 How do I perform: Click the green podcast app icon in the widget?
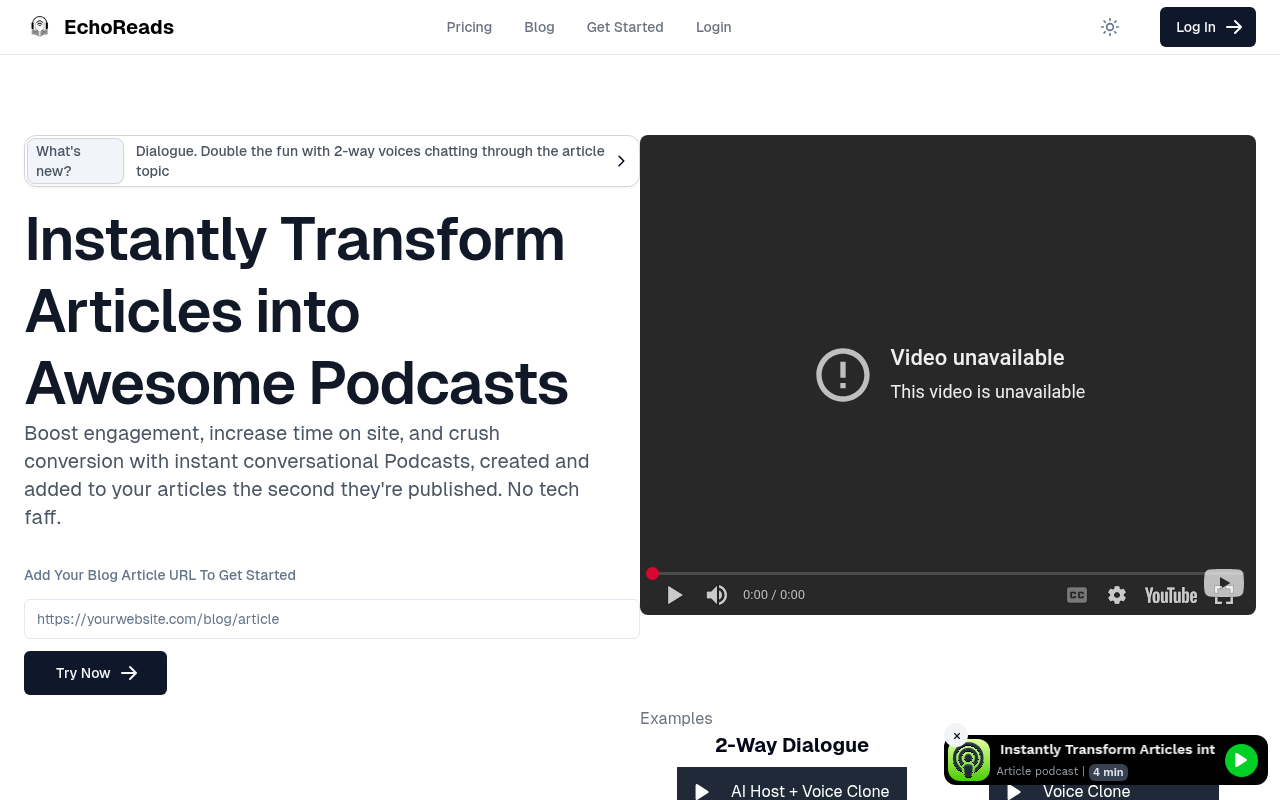click(x=968, y=760)
